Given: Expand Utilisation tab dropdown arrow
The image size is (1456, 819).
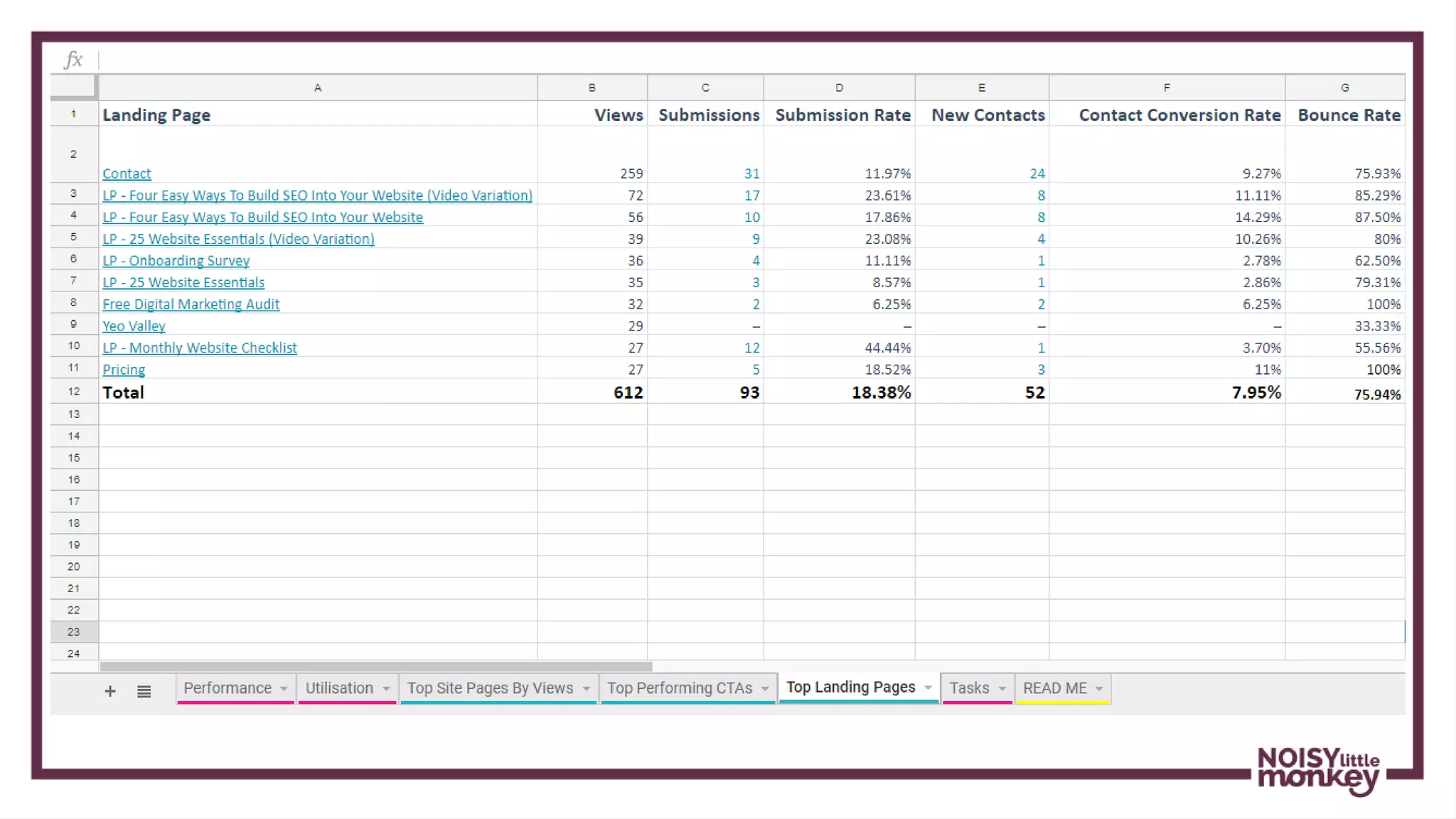Looking at the screenshot, I should [x=386, y=688].
